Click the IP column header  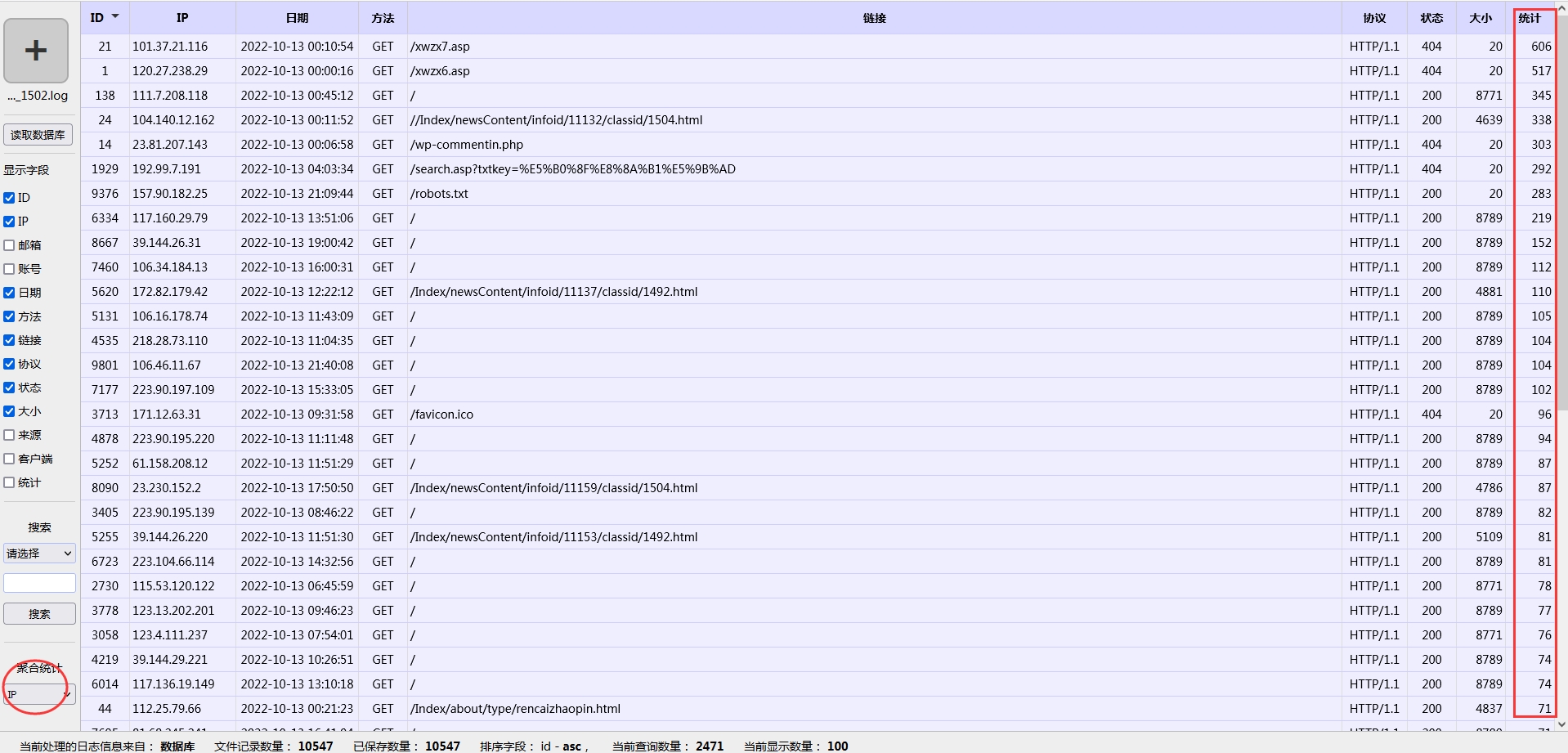pos(182,17)
